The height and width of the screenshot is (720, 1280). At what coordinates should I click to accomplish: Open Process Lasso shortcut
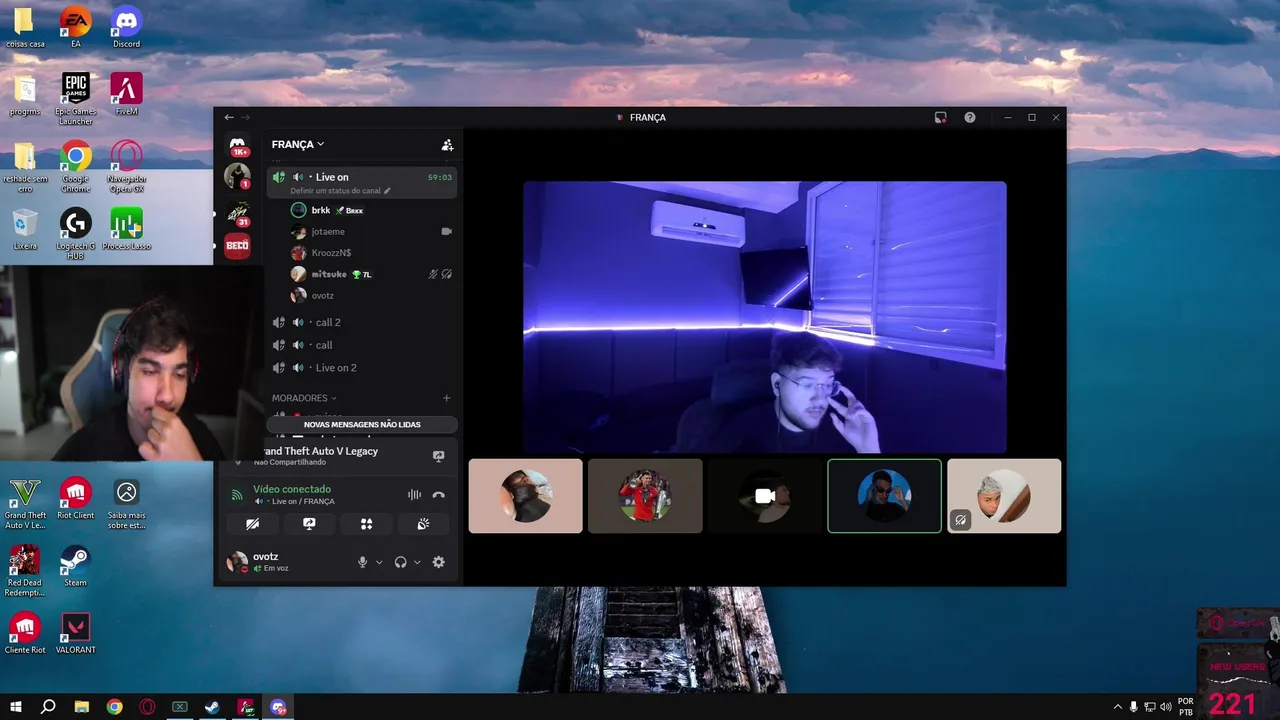pyautogui.click(x=126, y=229)
